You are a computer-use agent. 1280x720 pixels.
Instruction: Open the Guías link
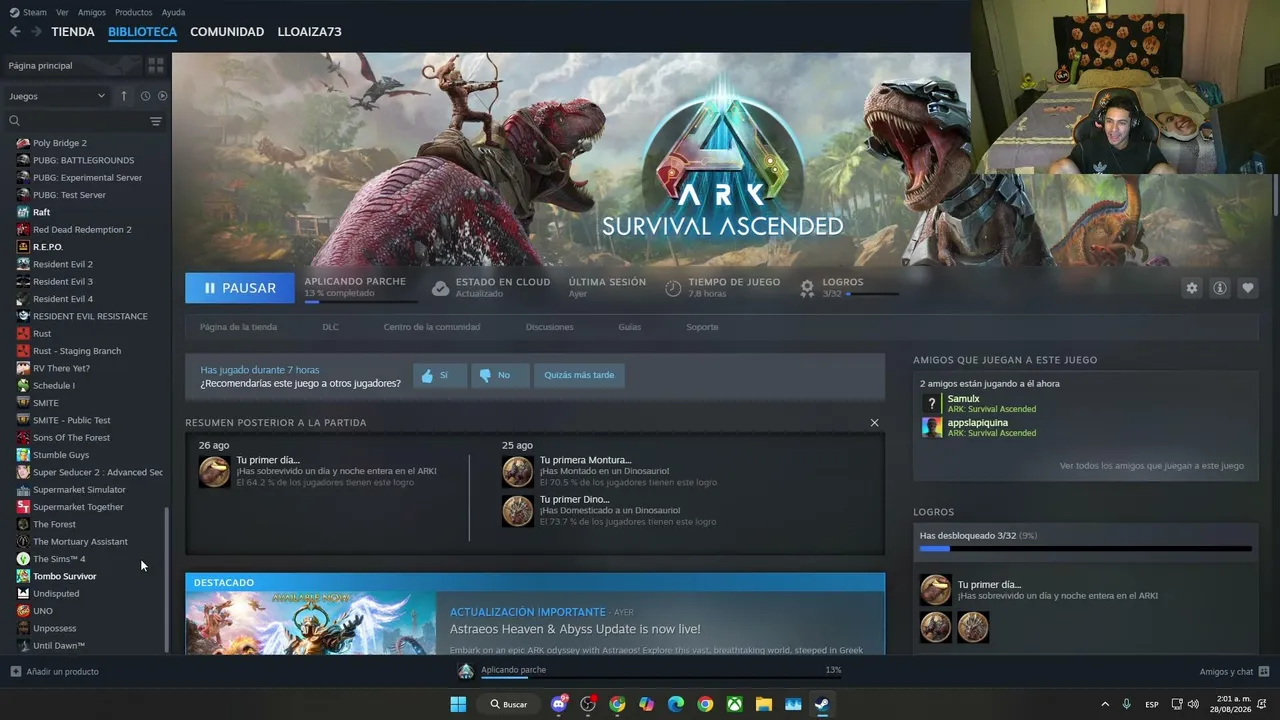[630, 327]
